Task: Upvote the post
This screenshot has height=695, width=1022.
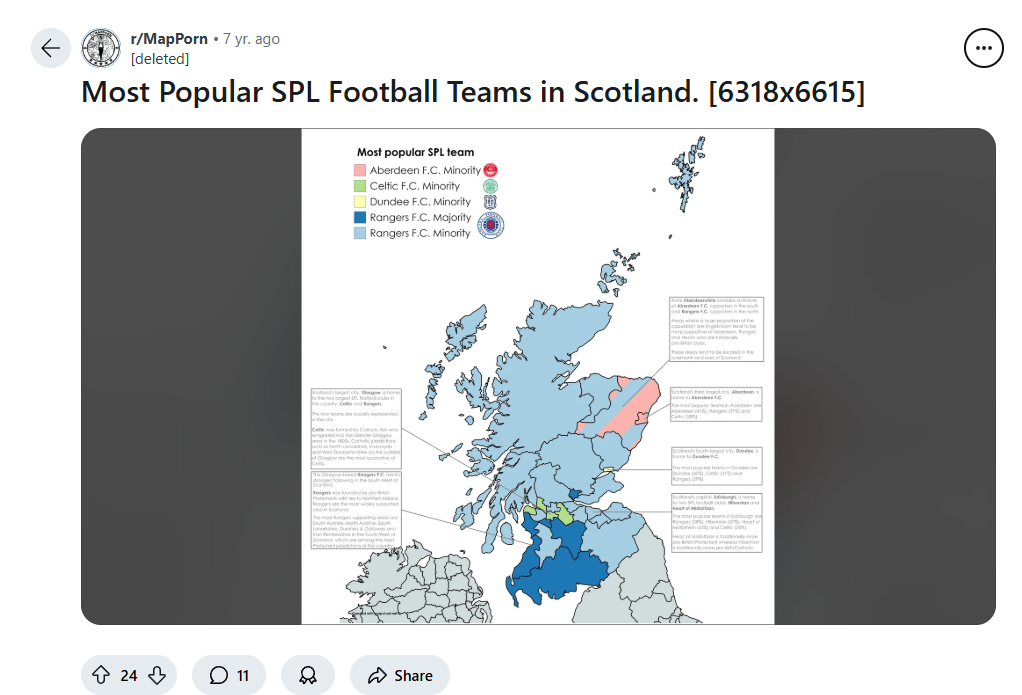Action: tap(101, 675)
